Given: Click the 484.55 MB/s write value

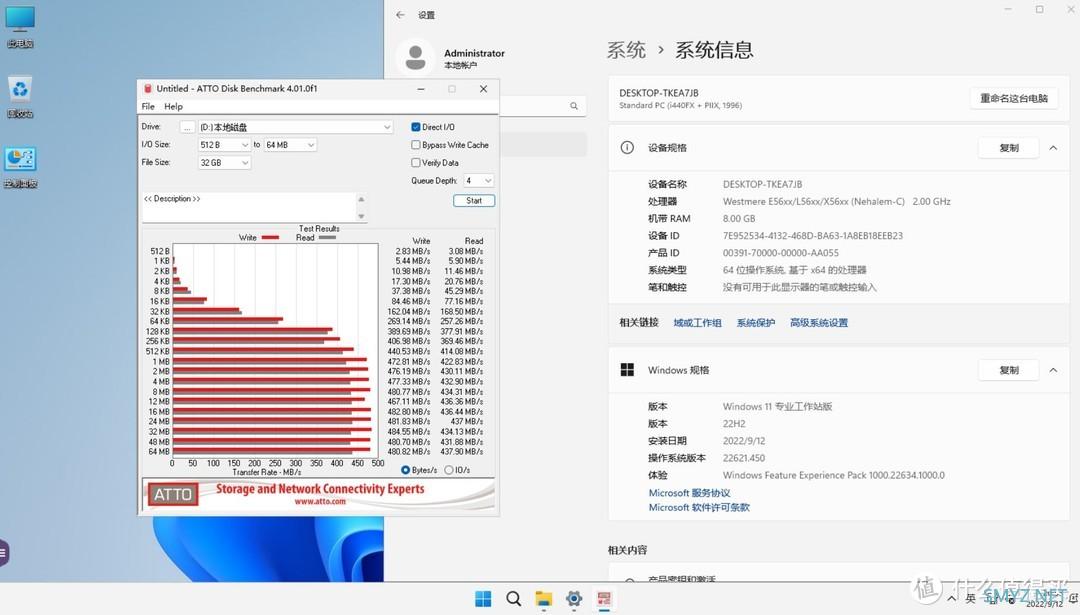Looking at the screenshot, I should click(408, 432).
